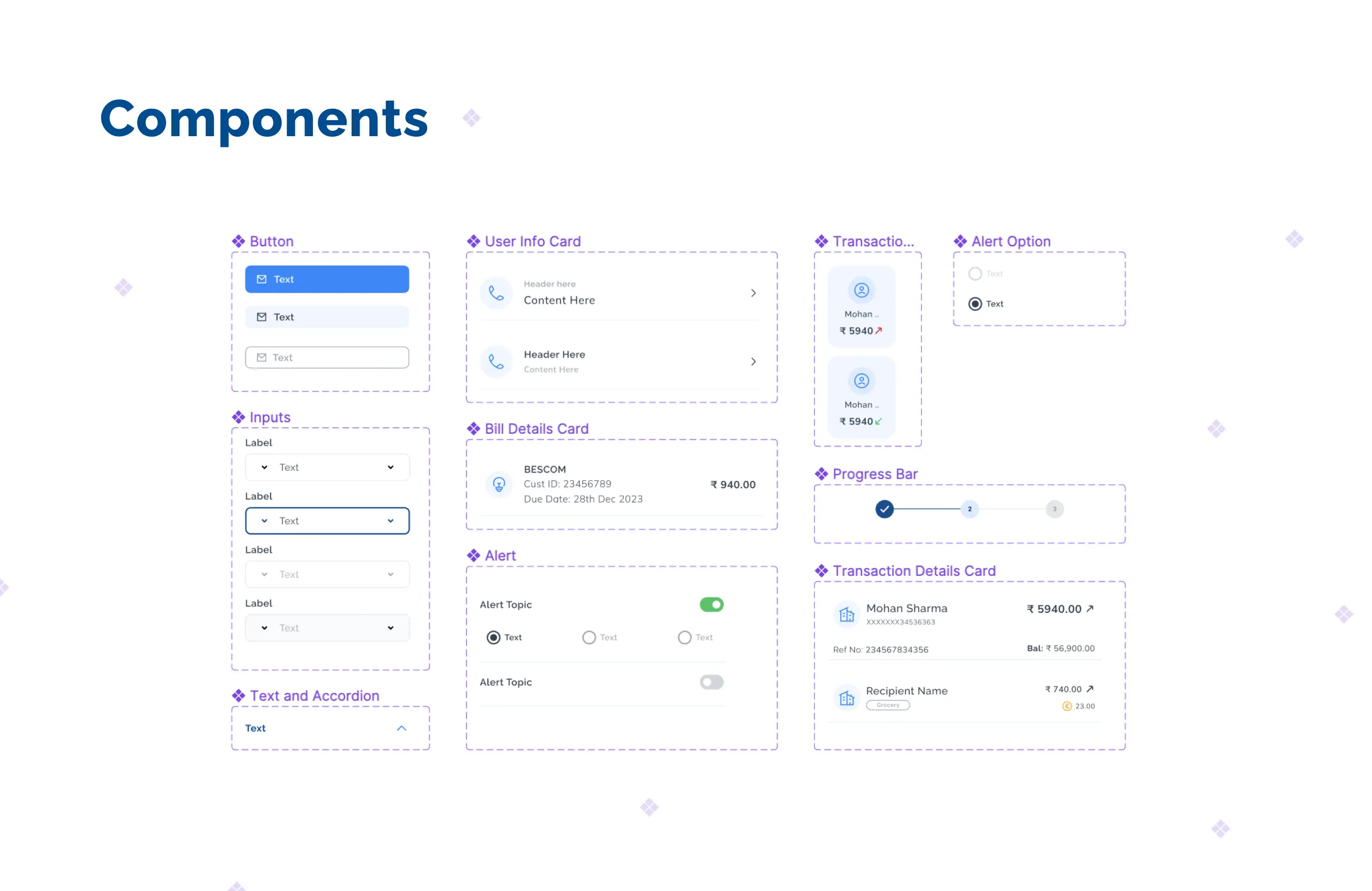Screen dimensions: 1372x891
Task: Click the user avatar icon above Mohan ₹5940
Action: 861,290
